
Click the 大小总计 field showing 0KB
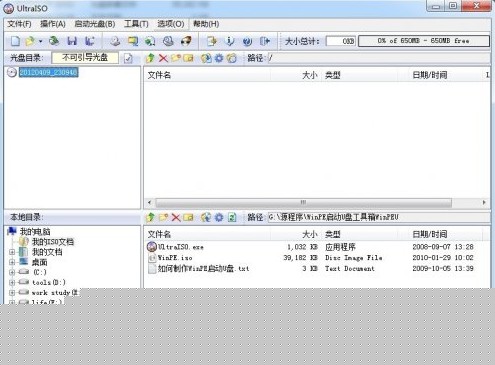[x=341, y=41]
